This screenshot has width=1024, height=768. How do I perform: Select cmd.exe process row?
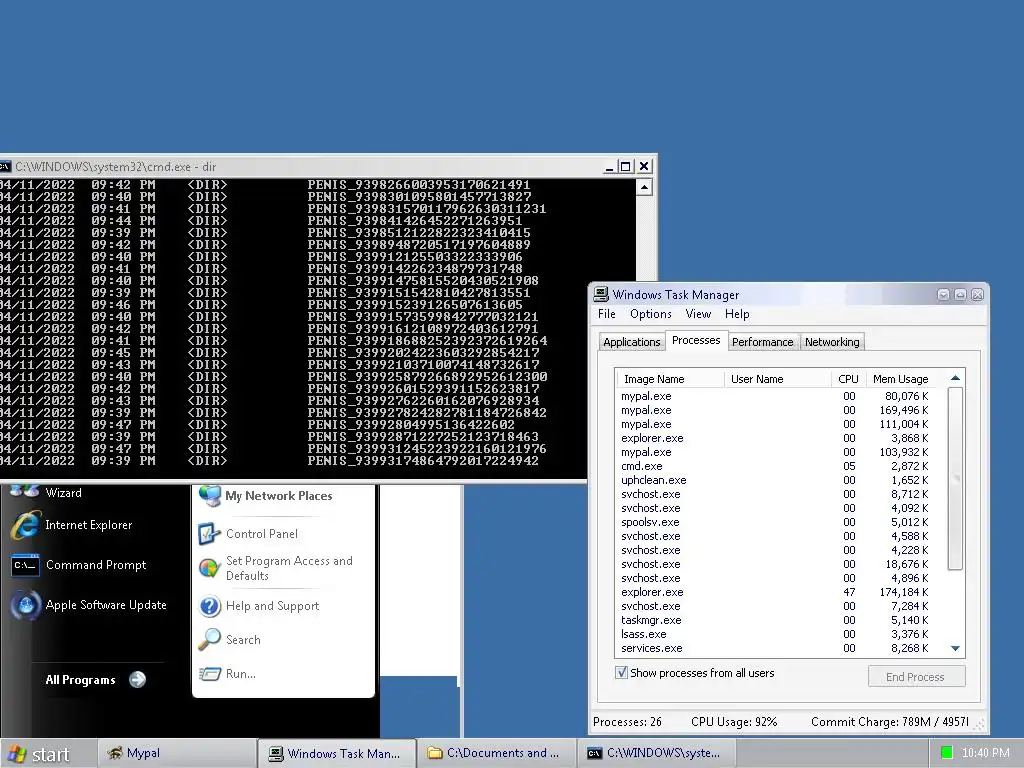[774, 466]
